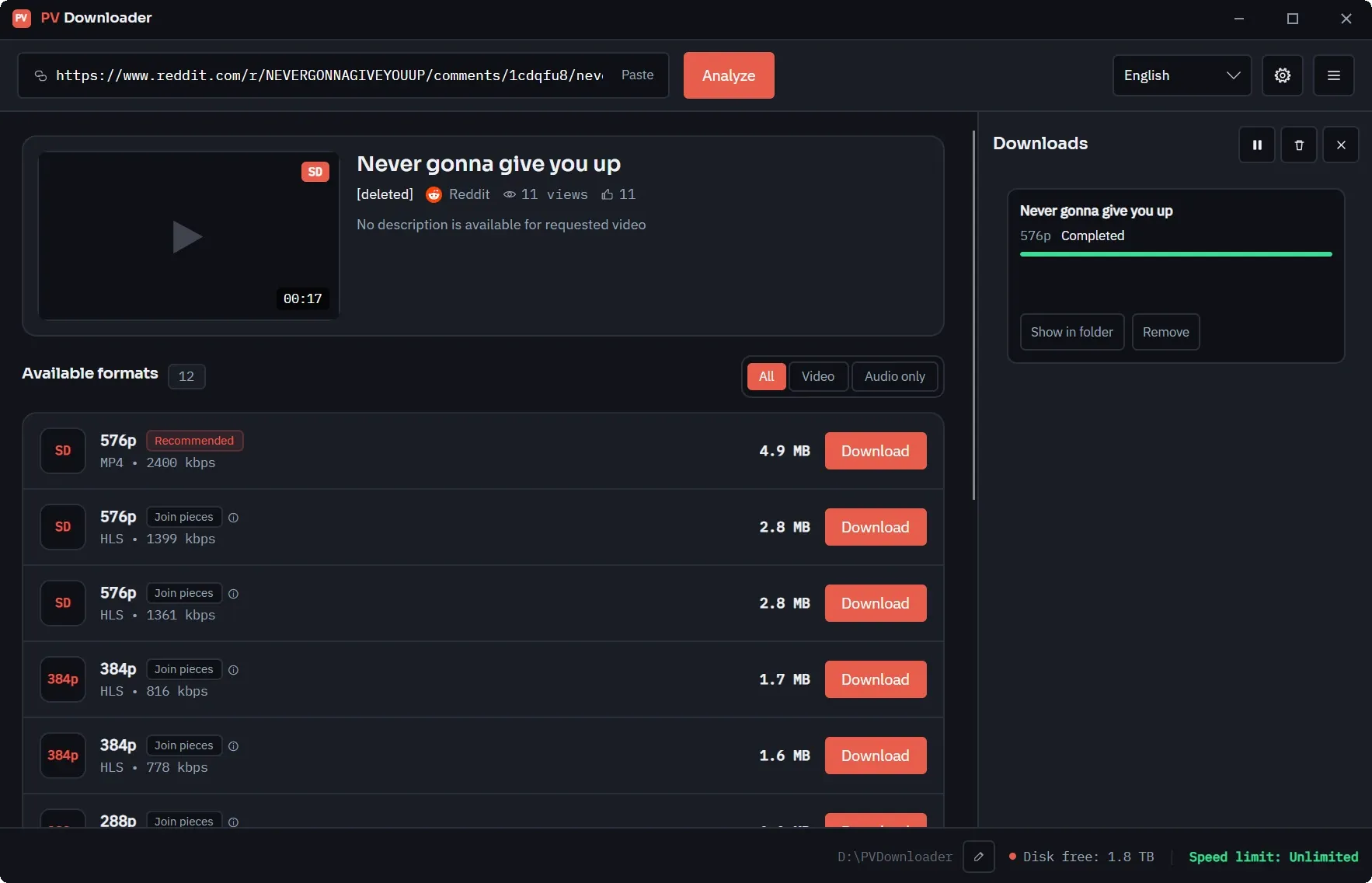1372x883 pixels.
Task: Close the Downloads panel
Action: pyautogui.click(x=1341, y=145)
